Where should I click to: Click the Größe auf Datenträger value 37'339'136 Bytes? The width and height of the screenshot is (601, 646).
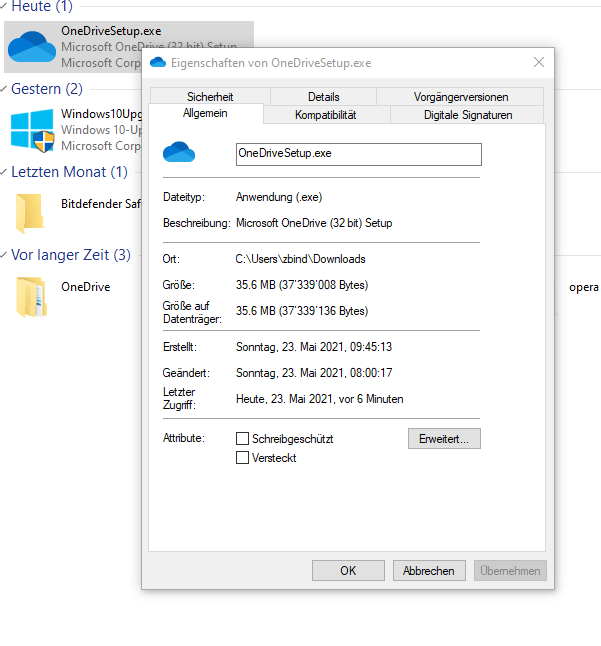[302, 311]
